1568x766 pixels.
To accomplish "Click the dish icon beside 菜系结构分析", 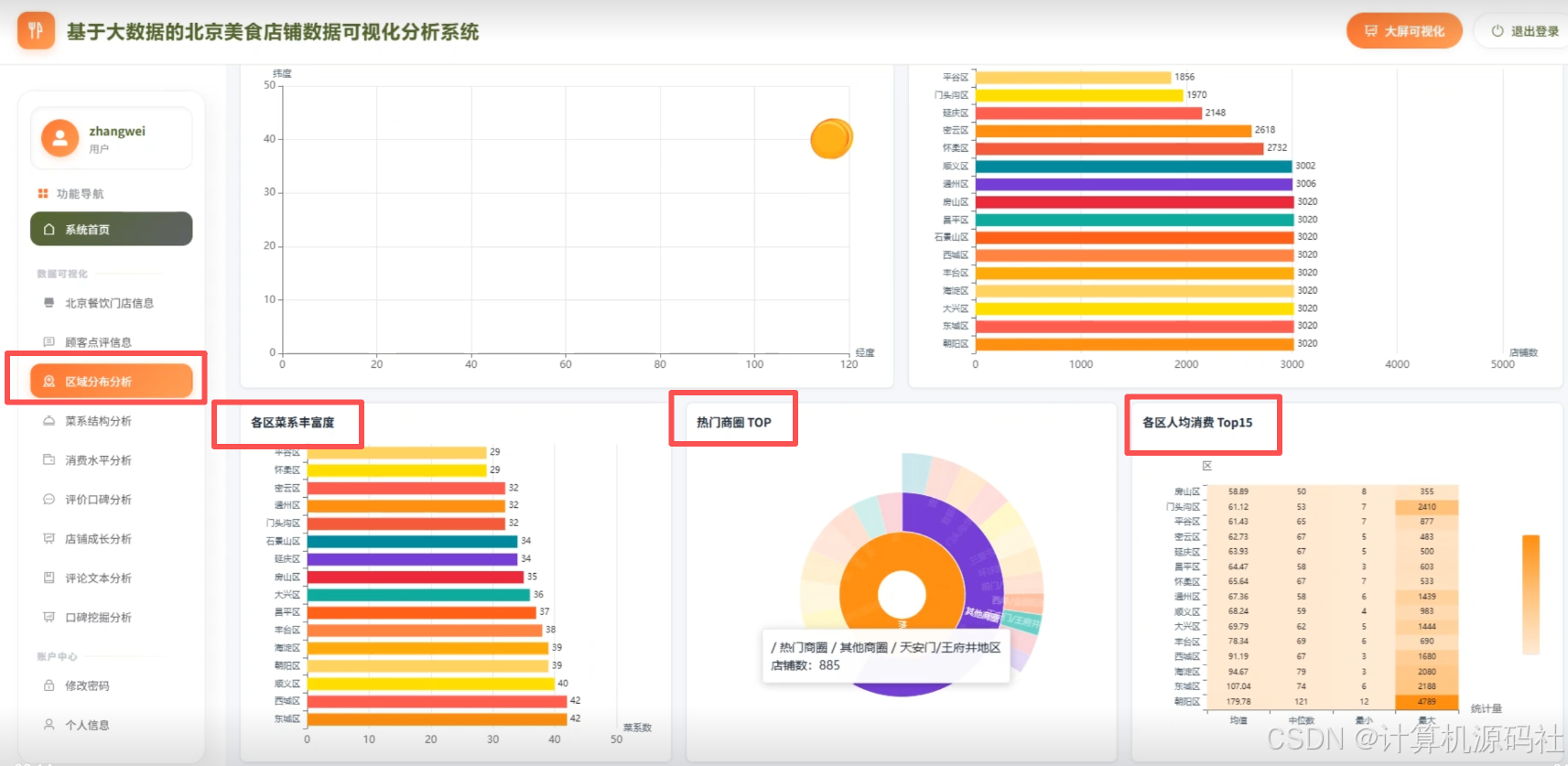I will [x=49, y=421].
